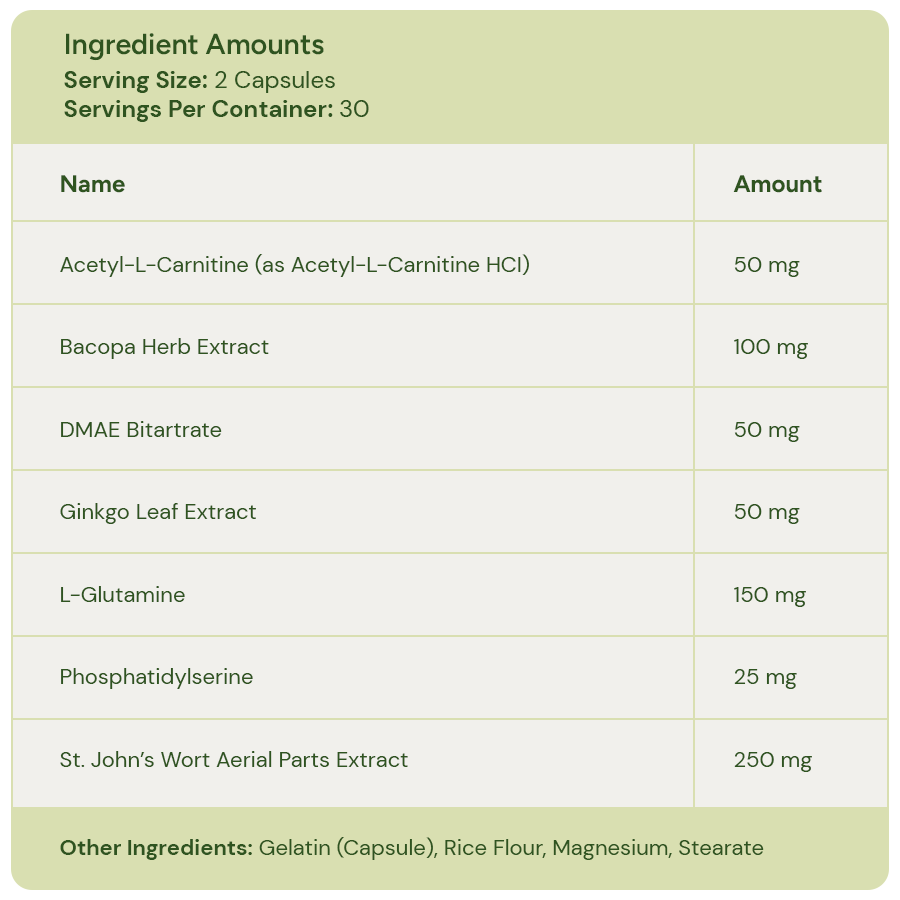The image size is (900, 900).
Task: Click the Other Ingredients footer text
Action: click(411, 848)
